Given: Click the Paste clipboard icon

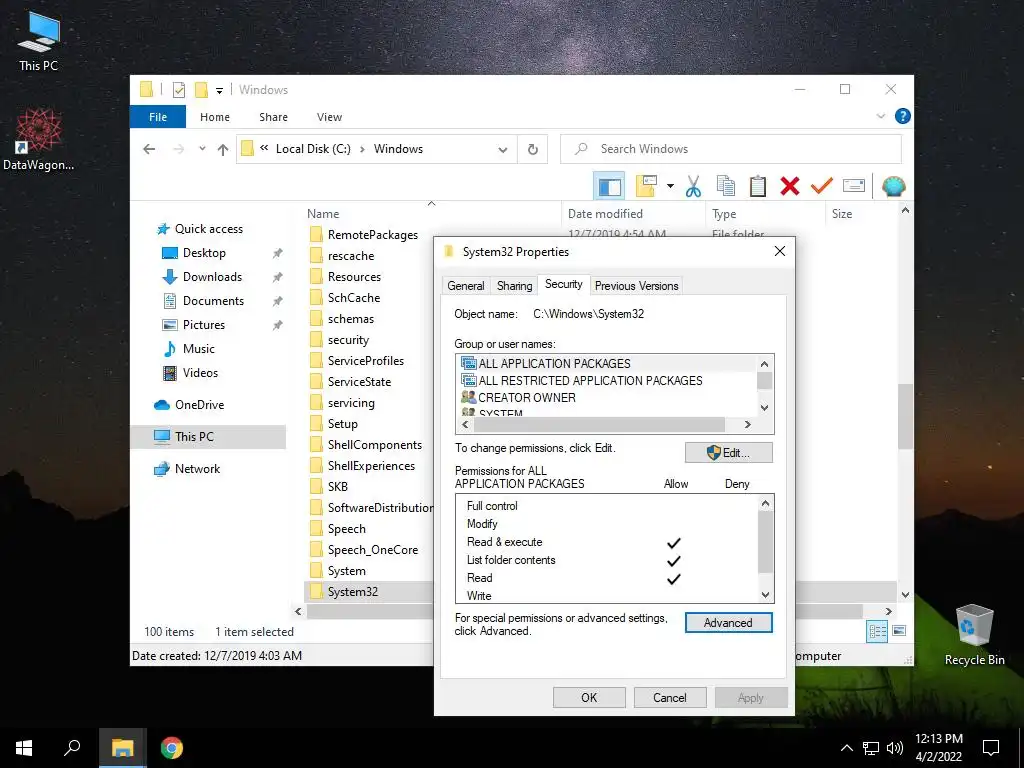Looking at the screenshot, I should tap(758, 187).
